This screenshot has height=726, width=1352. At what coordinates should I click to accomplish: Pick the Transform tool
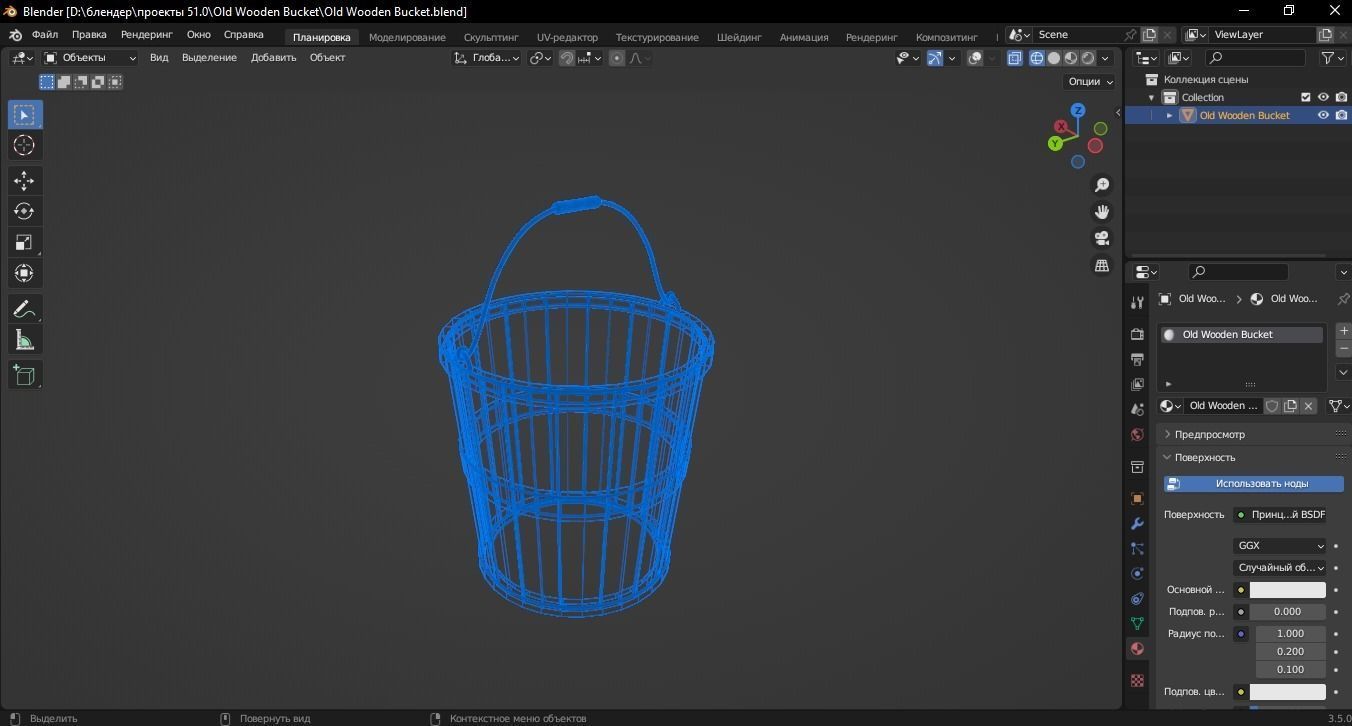coord(24,273)
